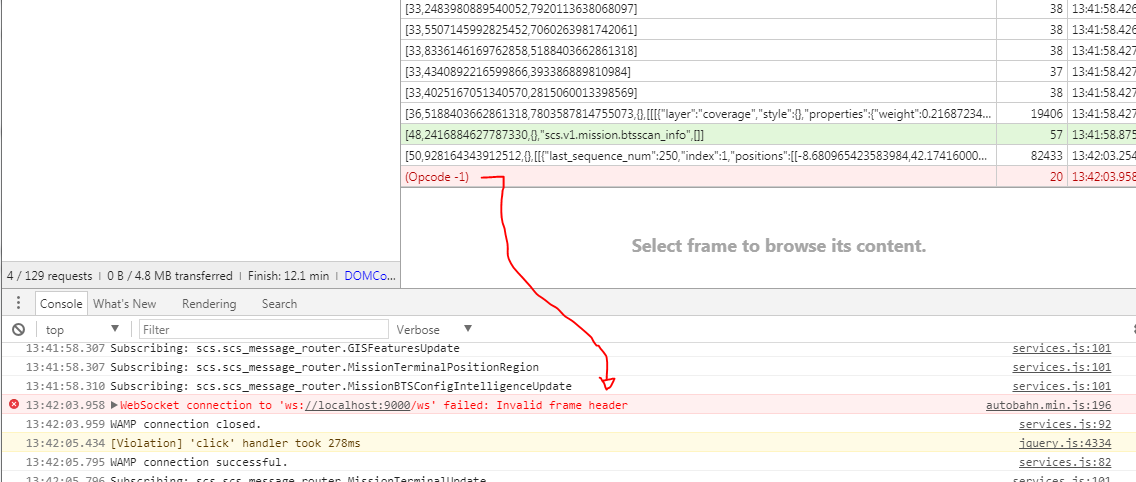Open services.js:101 link on MissionTerminalPositionRegion row

tap(1061, 367)
